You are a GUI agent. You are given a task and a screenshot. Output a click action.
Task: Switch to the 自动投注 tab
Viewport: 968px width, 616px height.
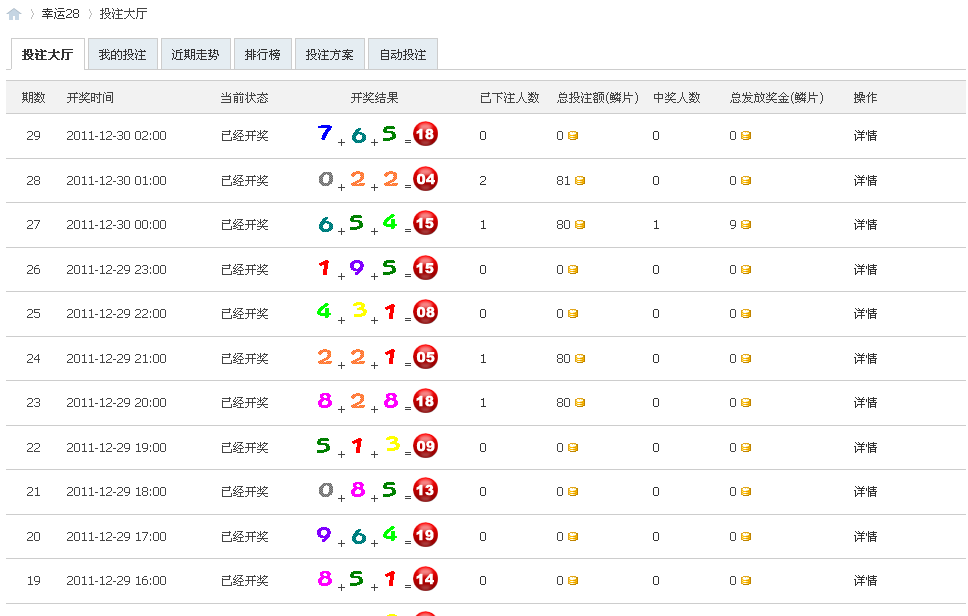point(403,53)
